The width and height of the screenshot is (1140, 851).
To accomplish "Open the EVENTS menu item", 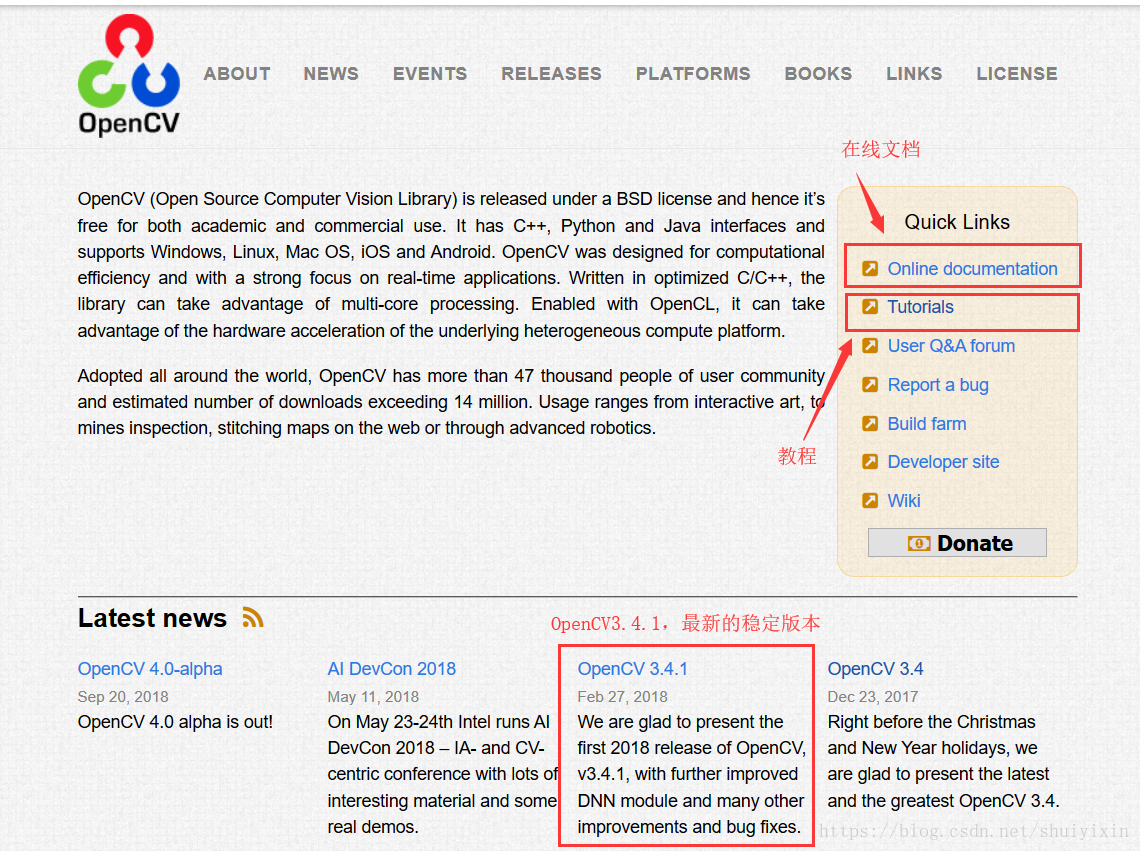I will coord(430,73).
